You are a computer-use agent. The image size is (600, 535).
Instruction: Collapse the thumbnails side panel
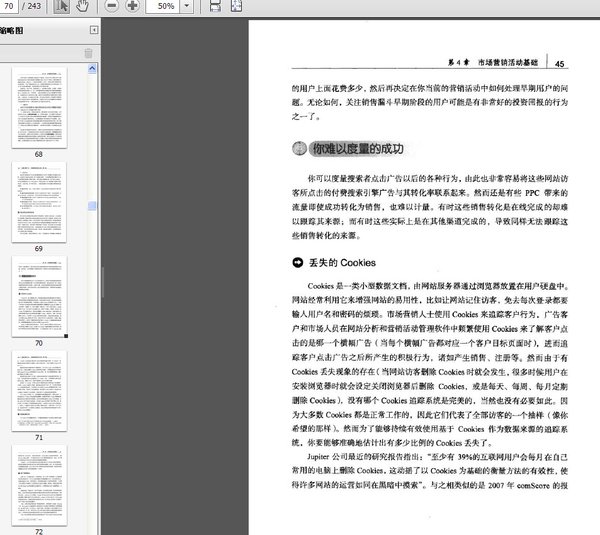(x=94, y=30)
